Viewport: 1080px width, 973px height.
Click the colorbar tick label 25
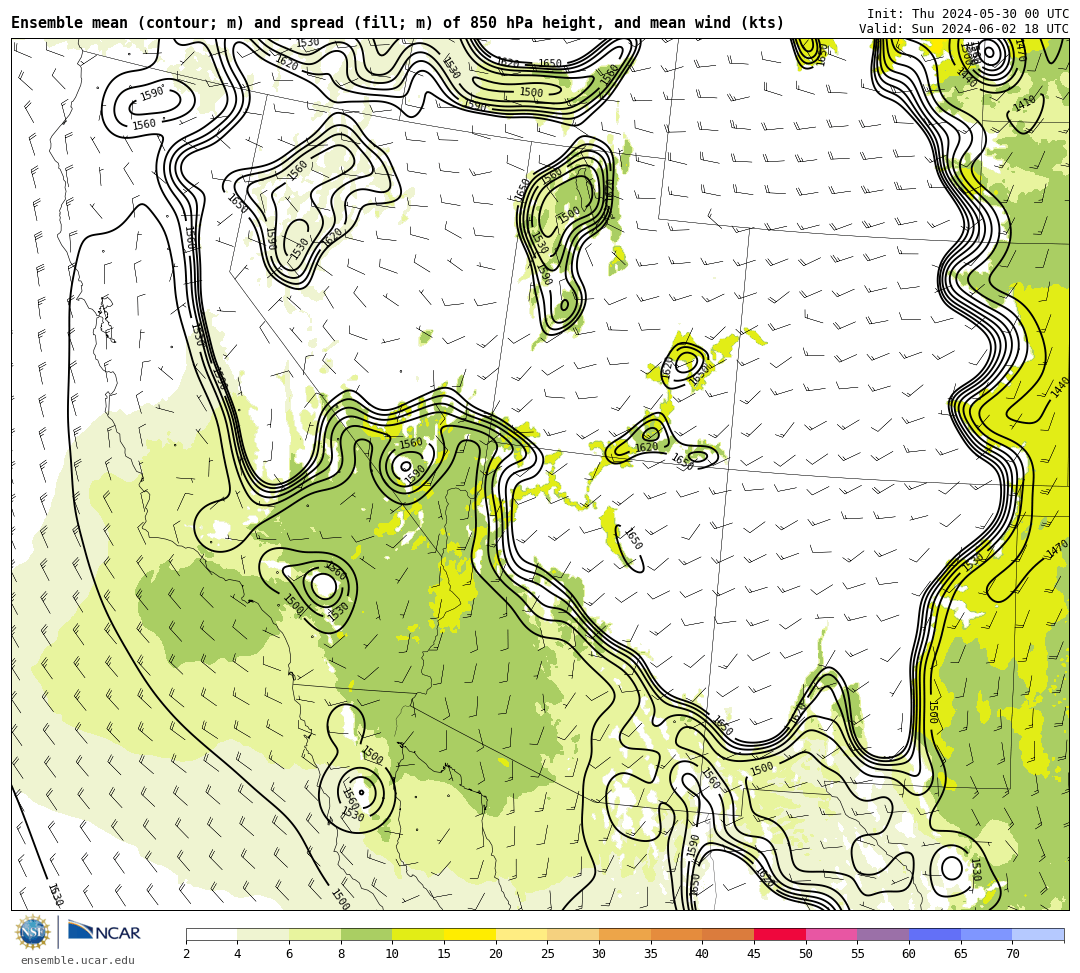(x=548, y=954)
